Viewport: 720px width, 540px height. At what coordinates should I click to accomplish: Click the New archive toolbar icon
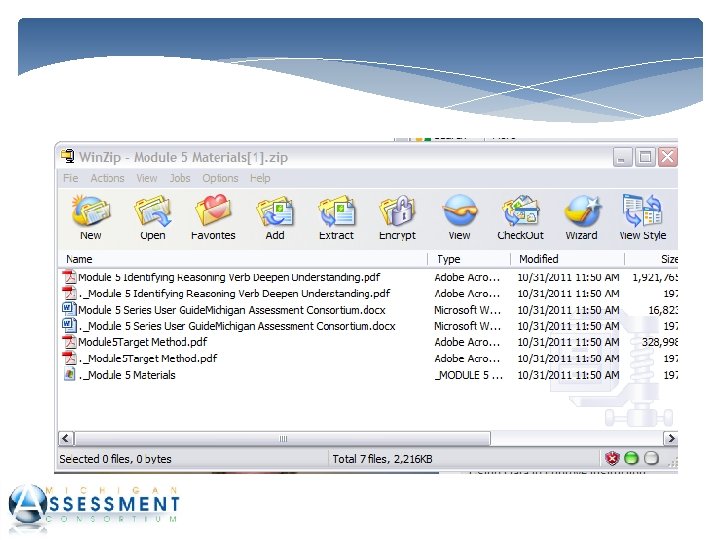(91, 211)
